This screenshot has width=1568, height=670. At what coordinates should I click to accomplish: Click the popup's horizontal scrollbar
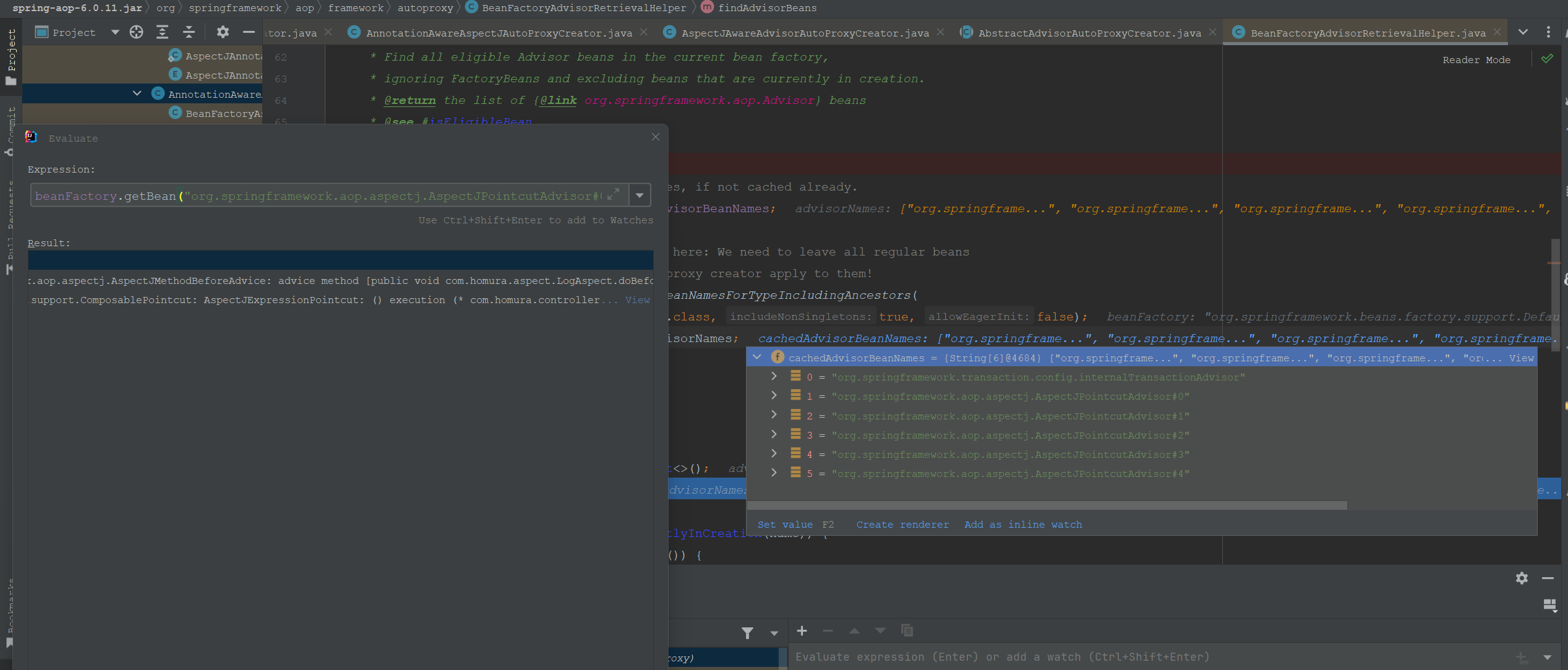[1047, 505]
